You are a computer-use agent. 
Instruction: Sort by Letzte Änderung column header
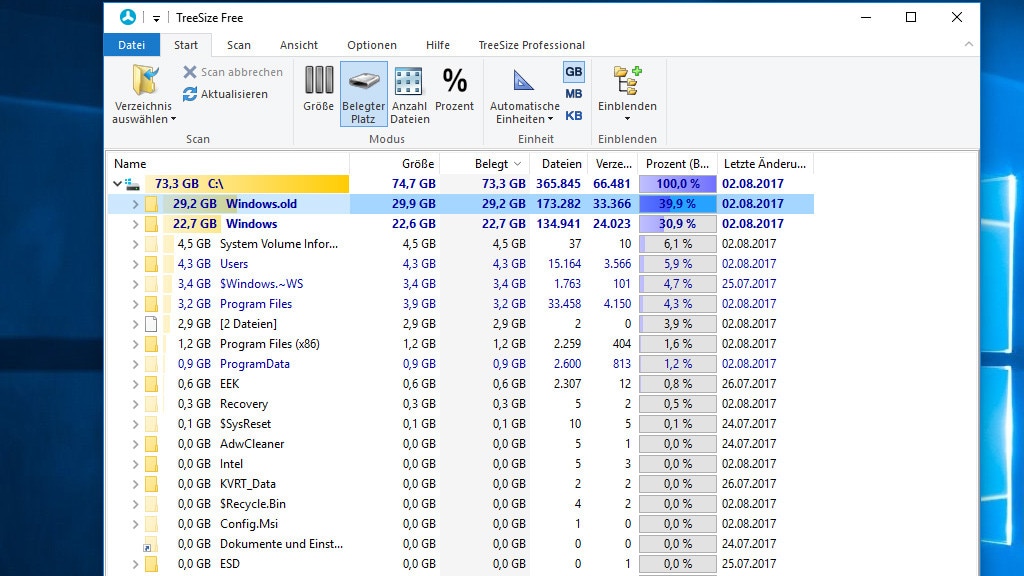pyautogui.click(x=765, y=164)
